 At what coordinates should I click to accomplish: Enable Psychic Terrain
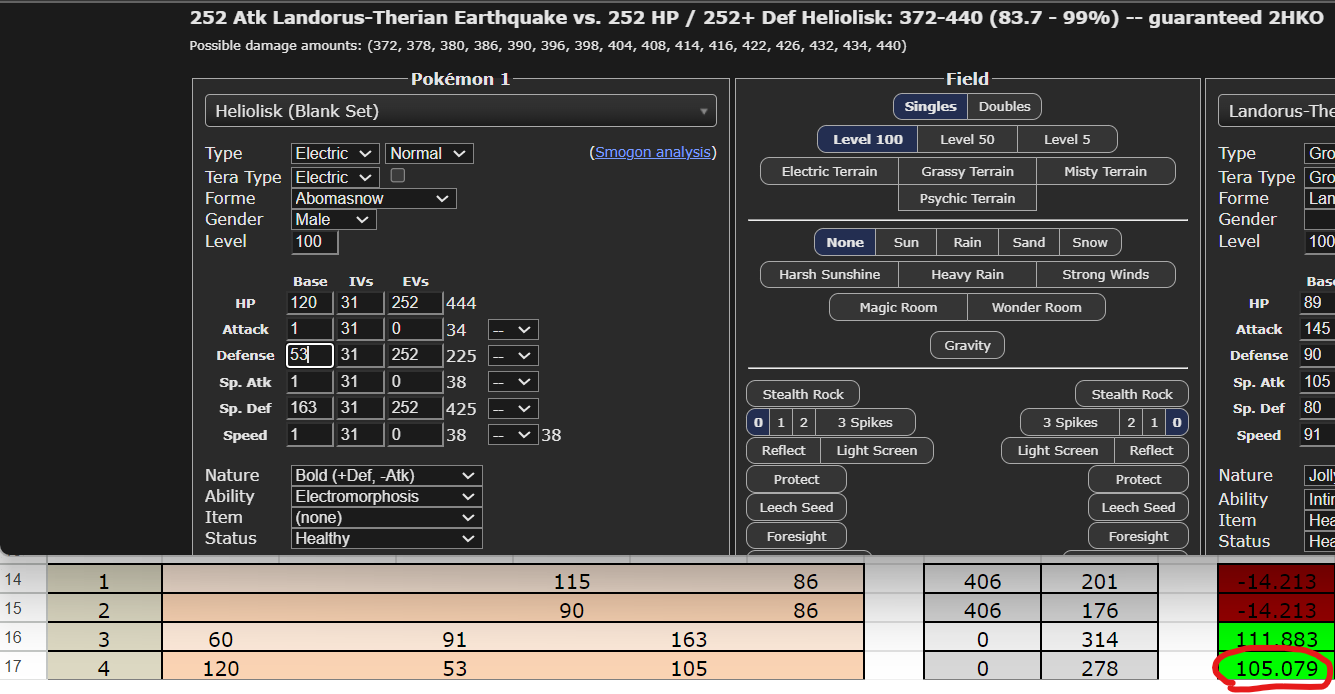point(967,198)
